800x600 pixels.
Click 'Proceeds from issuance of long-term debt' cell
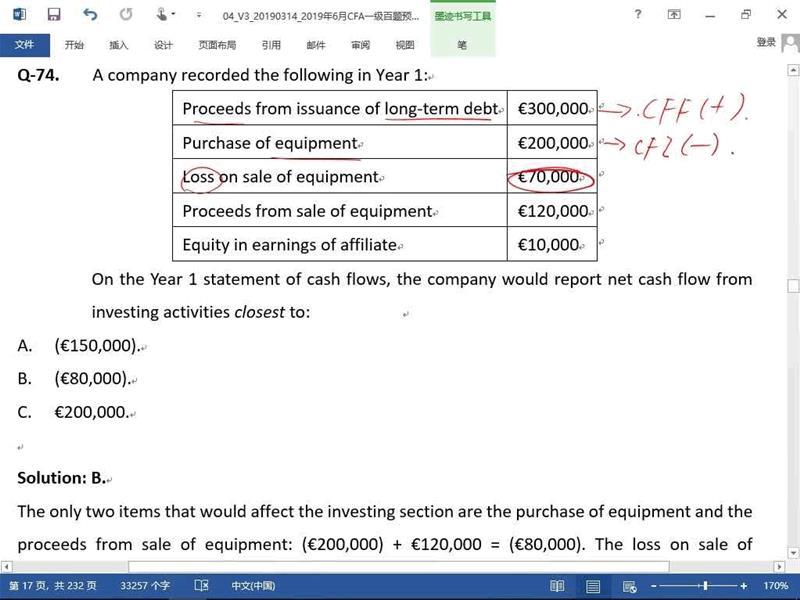pos(340,109)
